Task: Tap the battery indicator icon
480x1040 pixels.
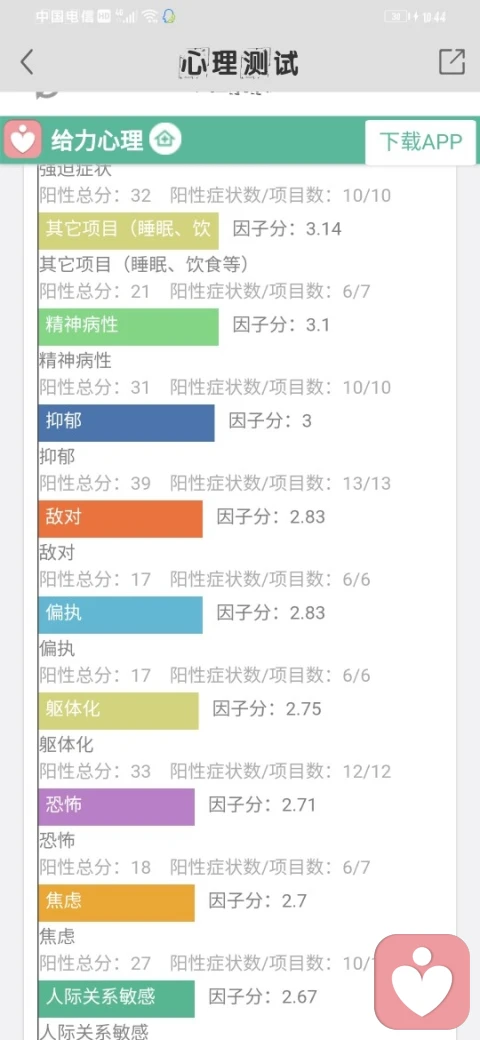Action: (x=396, y=17)
